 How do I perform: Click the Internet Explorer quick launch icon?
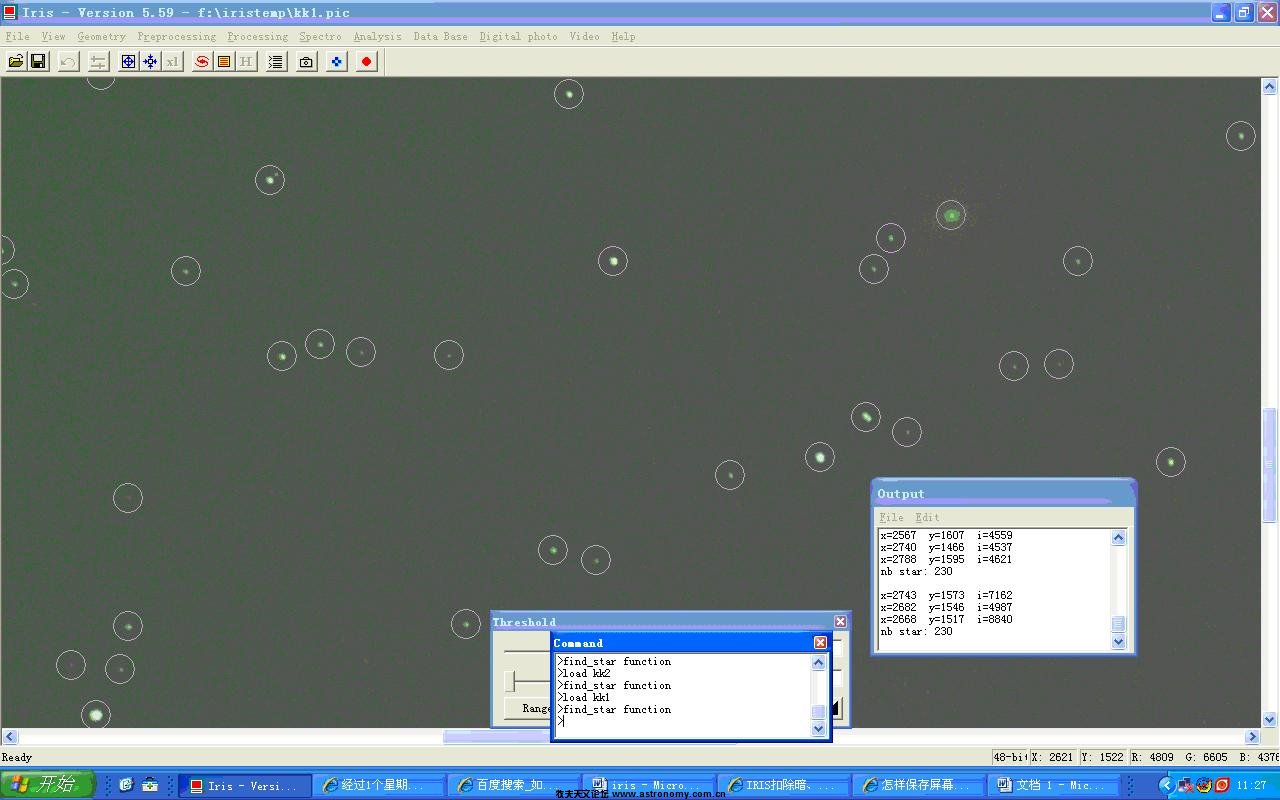click(126, 785)
